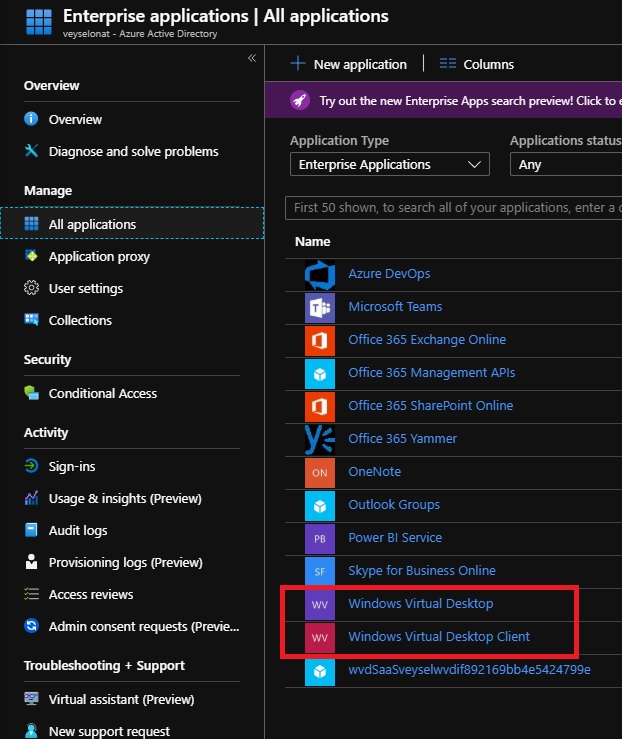Click the New support request person icon
This screenshot has height=739, width=622.
[31, 731]
